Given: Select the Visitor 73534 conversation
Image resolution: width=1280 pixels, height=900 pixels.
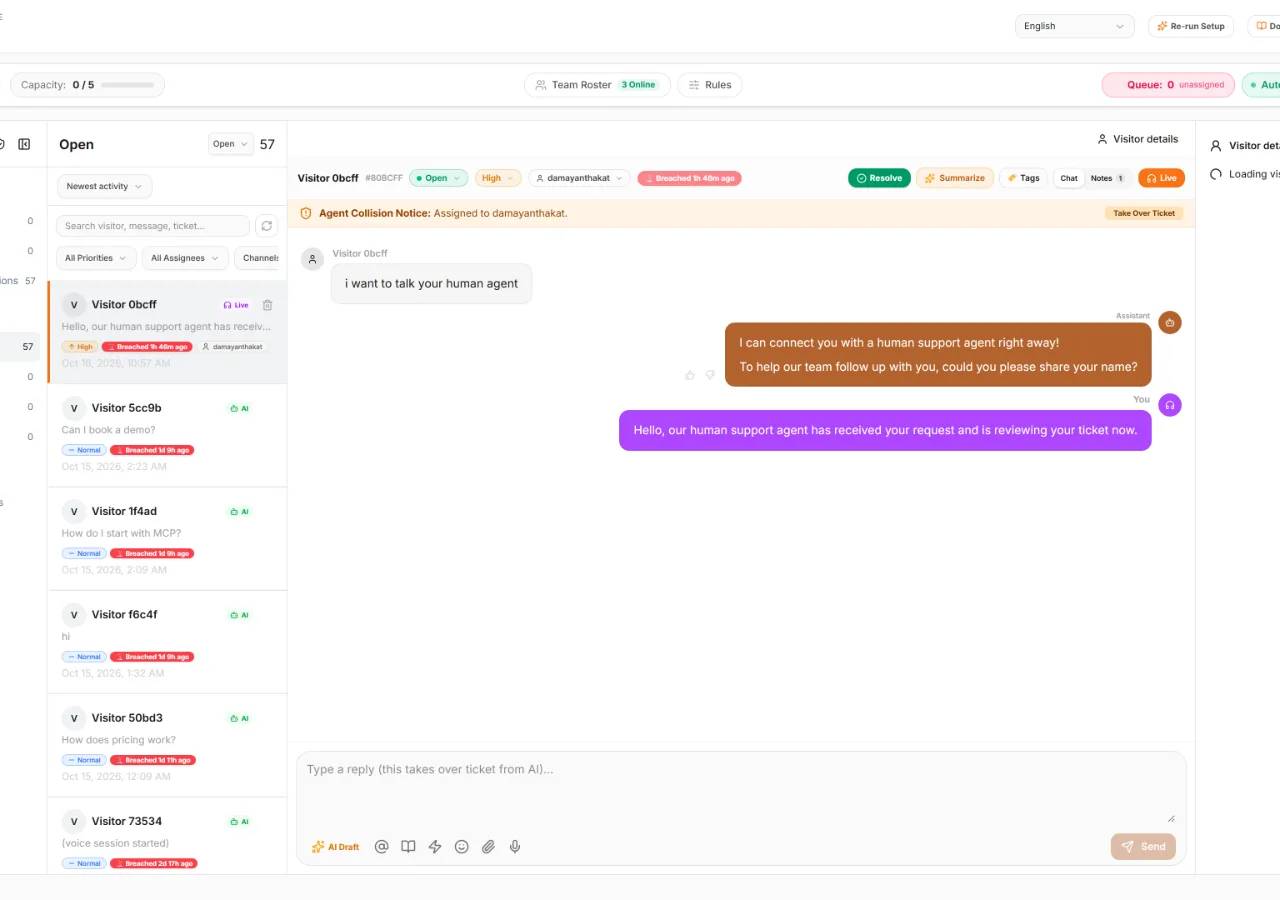Looking at the screenshot, I should click(x=167, y=836).
